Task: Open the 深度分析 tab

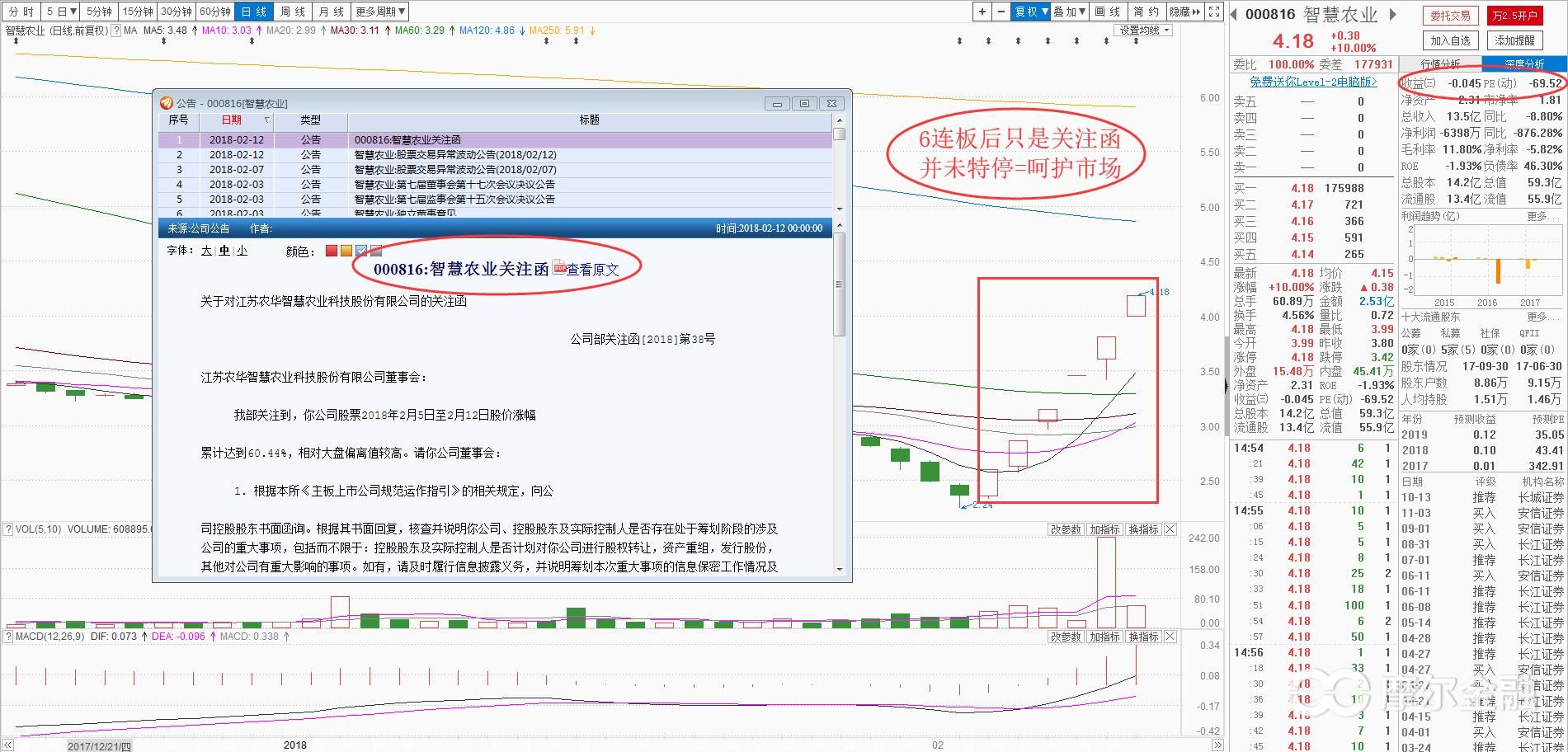Action: click(x=1524, y=63)
